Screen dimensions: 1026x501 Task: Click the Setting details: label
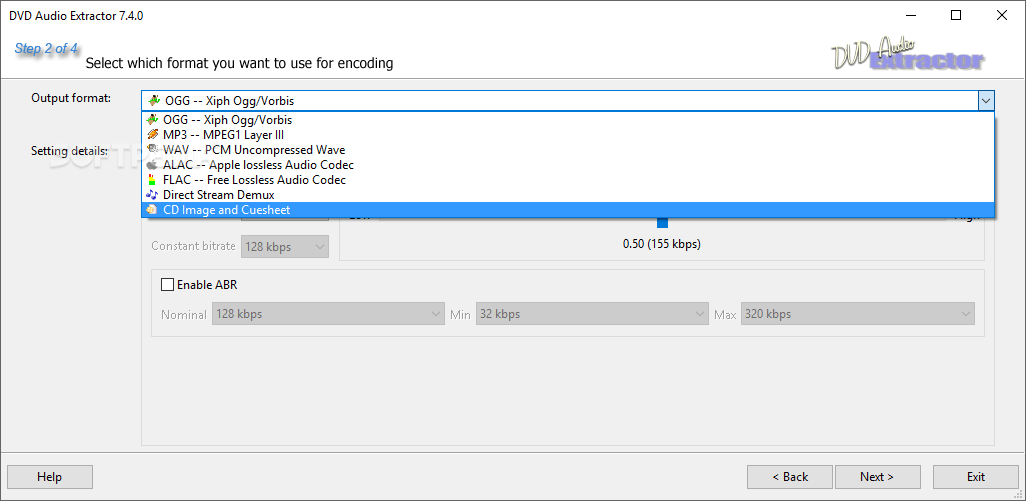(x=69, y=151)
